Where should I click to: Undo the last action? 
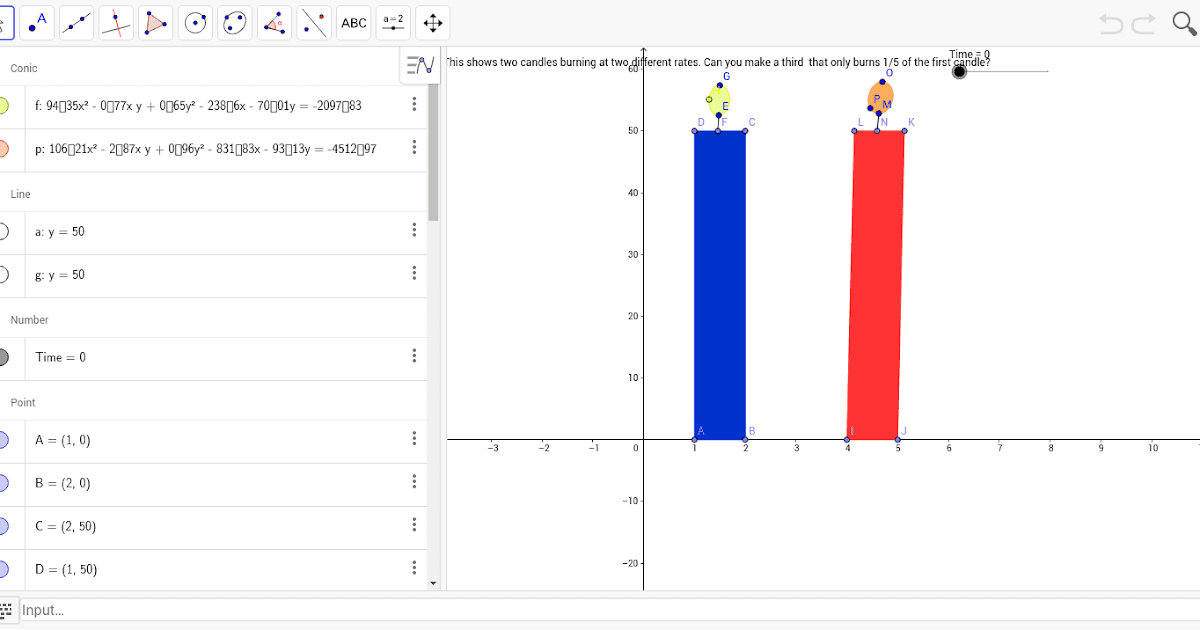1111,23
